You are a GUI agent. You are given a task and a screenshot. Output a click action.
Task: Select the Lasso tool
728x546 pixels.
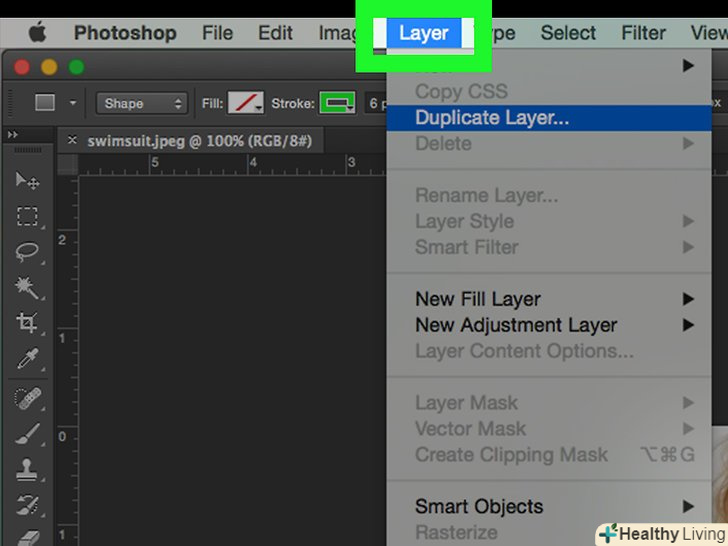[x=27, y=252]
